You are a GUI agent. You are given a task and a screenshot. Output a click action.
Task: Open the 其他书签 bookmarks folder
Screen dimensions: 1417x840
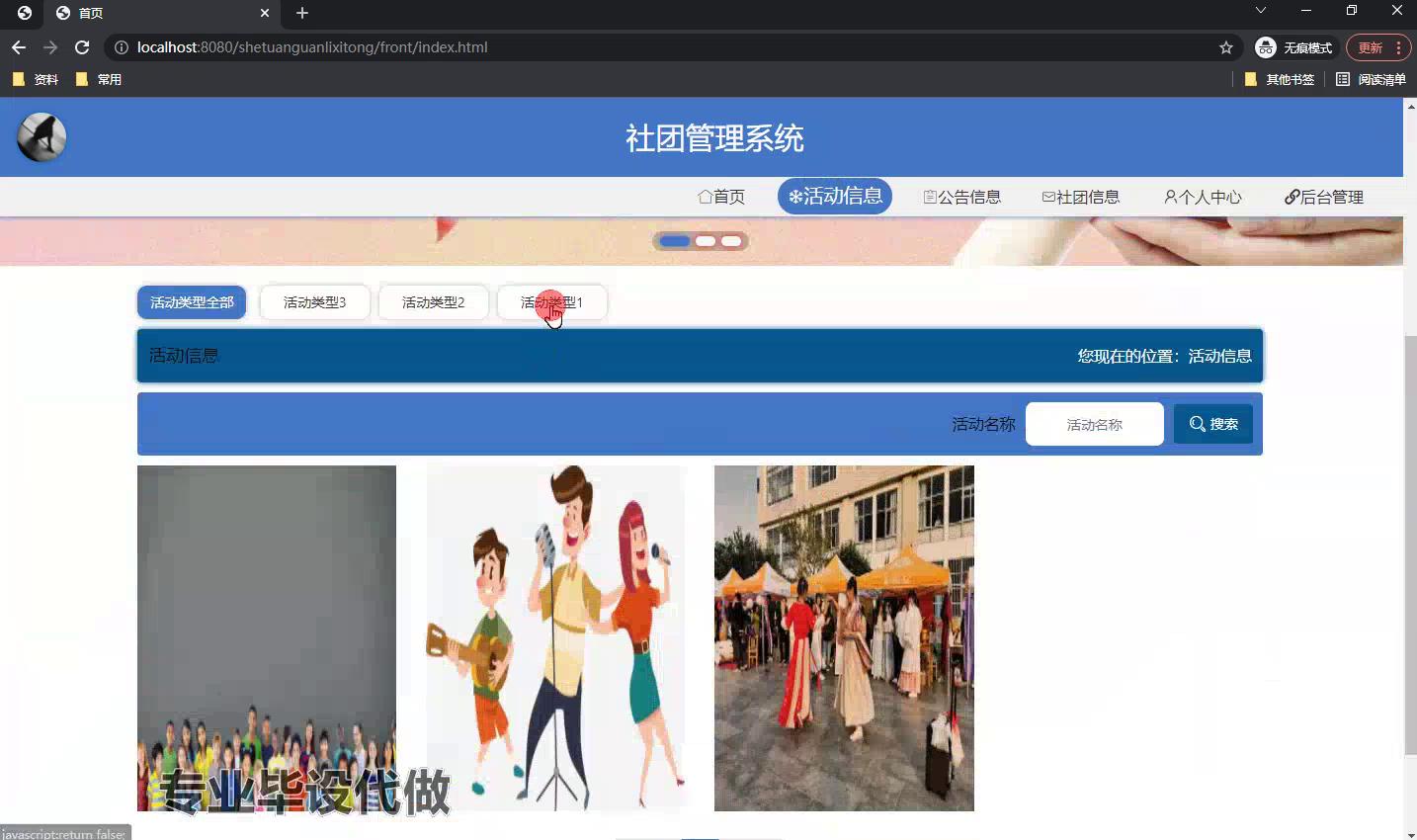(1280, 79)
